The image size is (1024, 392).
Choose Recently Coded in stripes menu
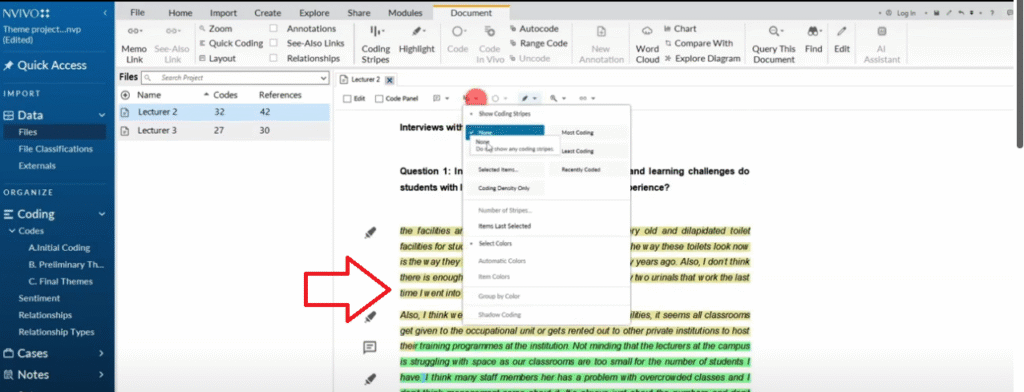pos(589,170)
